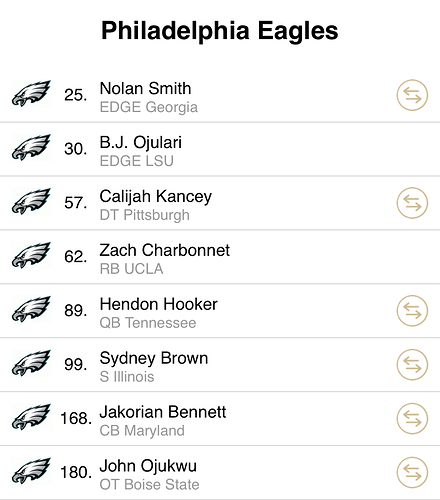Open Hendon Hooker player name

click(159, 304)
